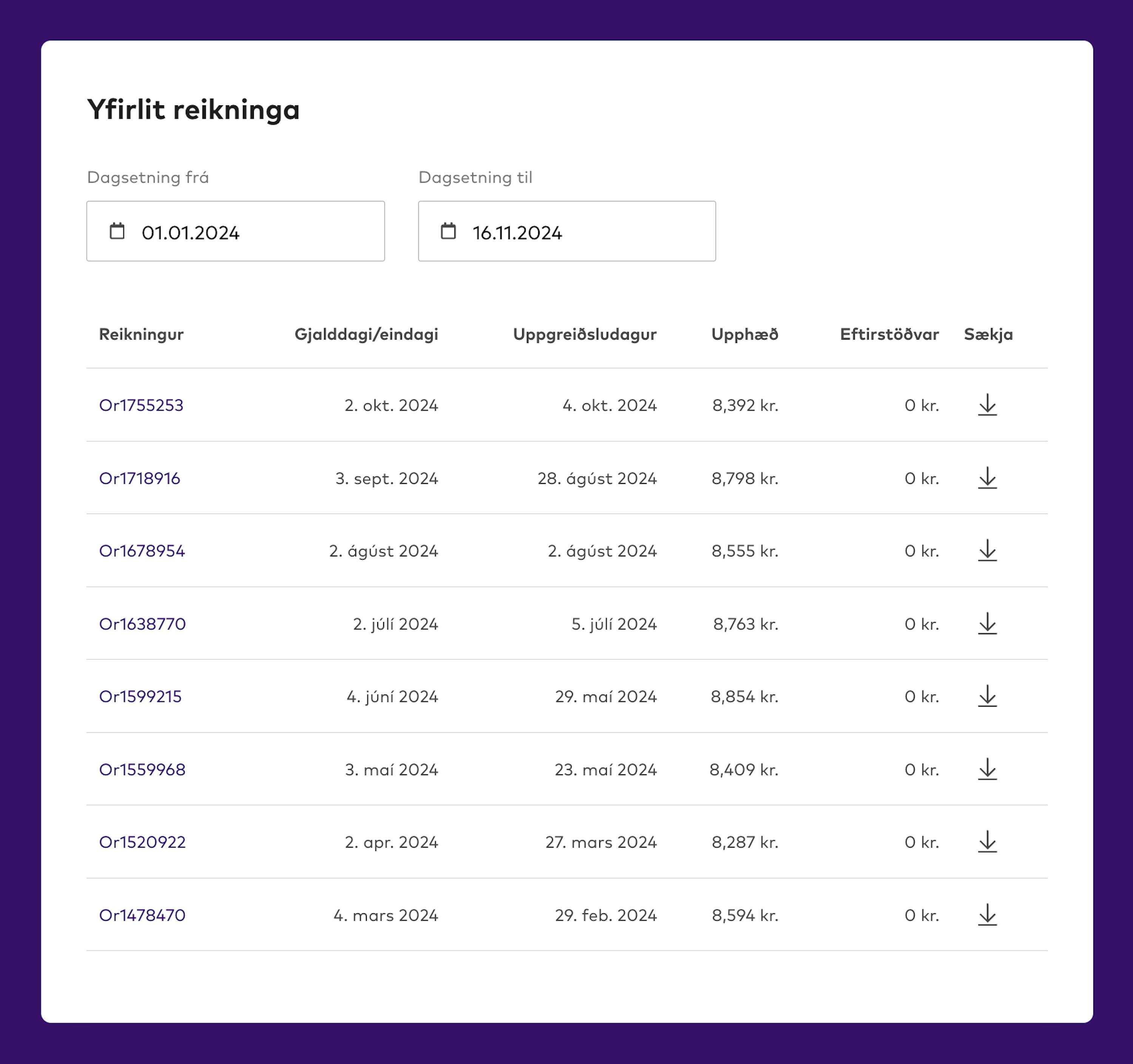Open invoice link Or1718916
Image resolution: width=1133 pixels, height=1064 pixels.
[140, 478]
